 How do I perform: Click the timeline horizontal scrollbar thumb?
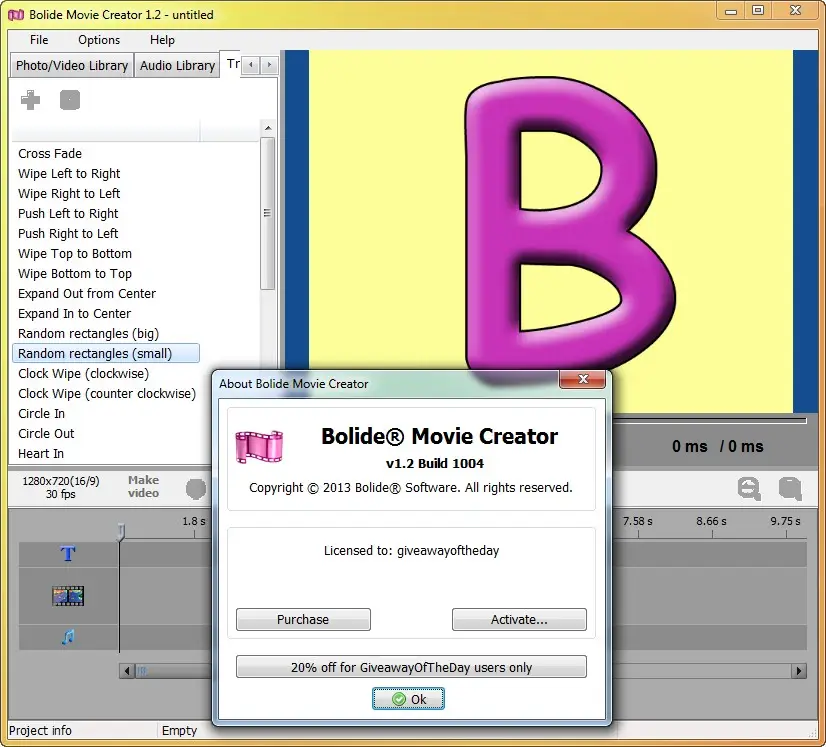174,671
